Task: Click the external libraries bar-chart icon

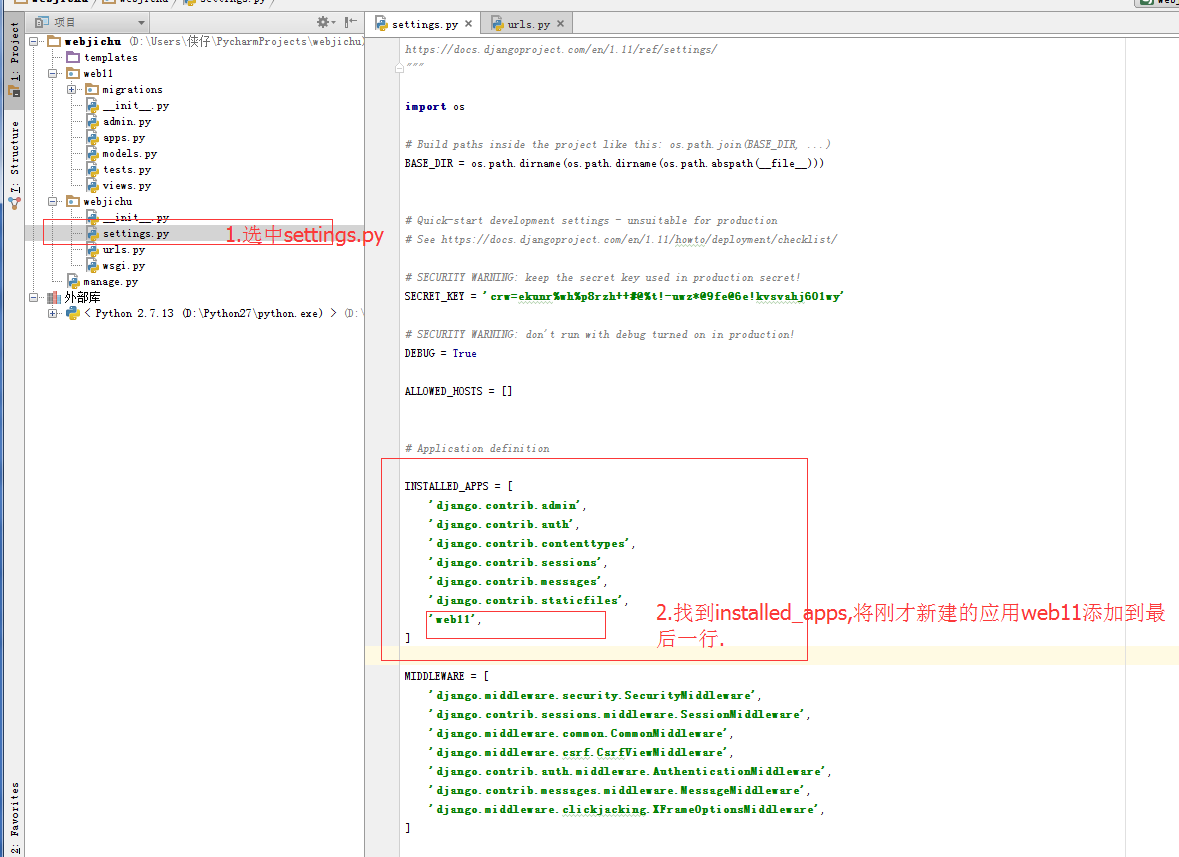Action: [54, 298]
